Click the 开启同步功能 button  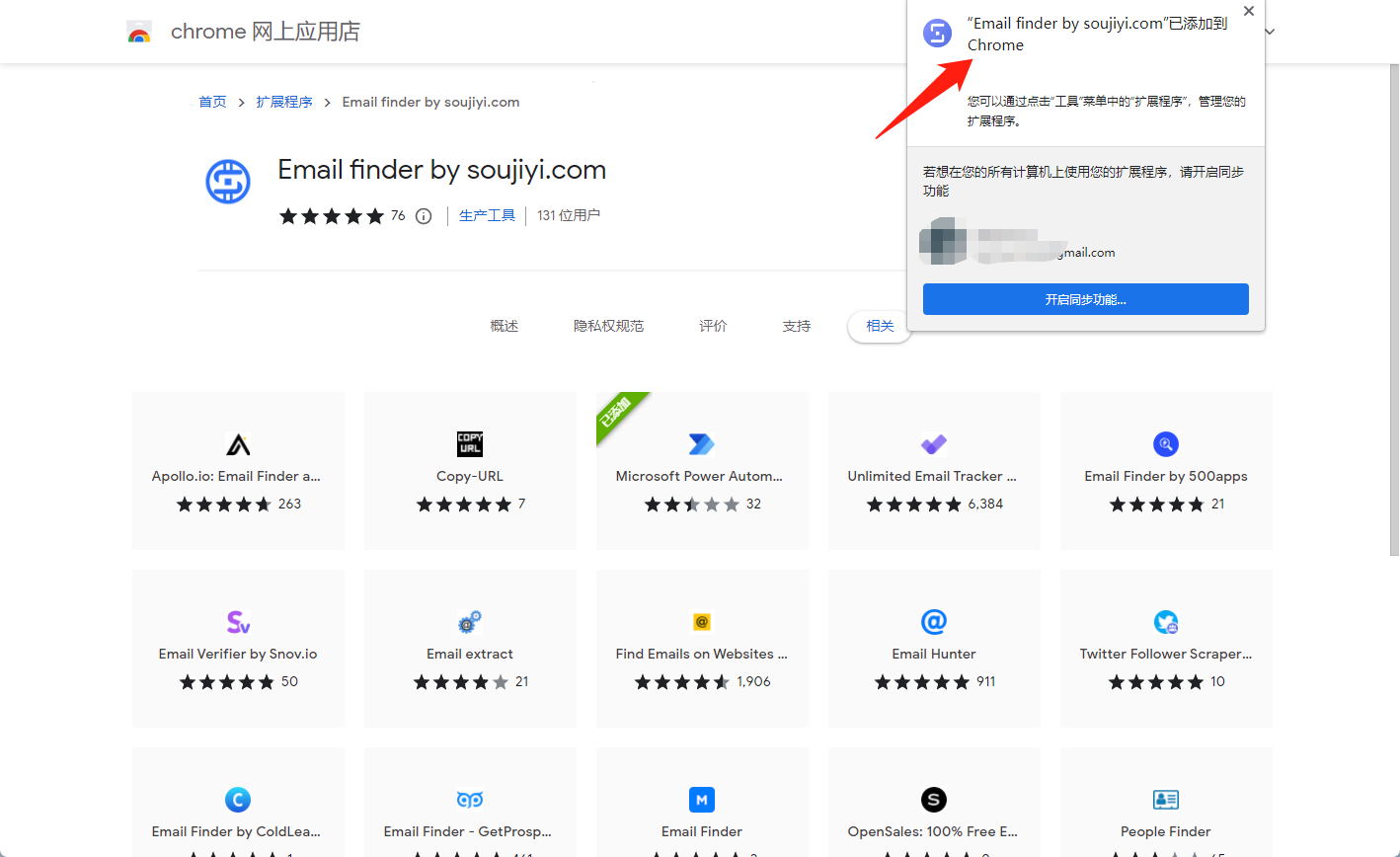[x=1086, y=299]
